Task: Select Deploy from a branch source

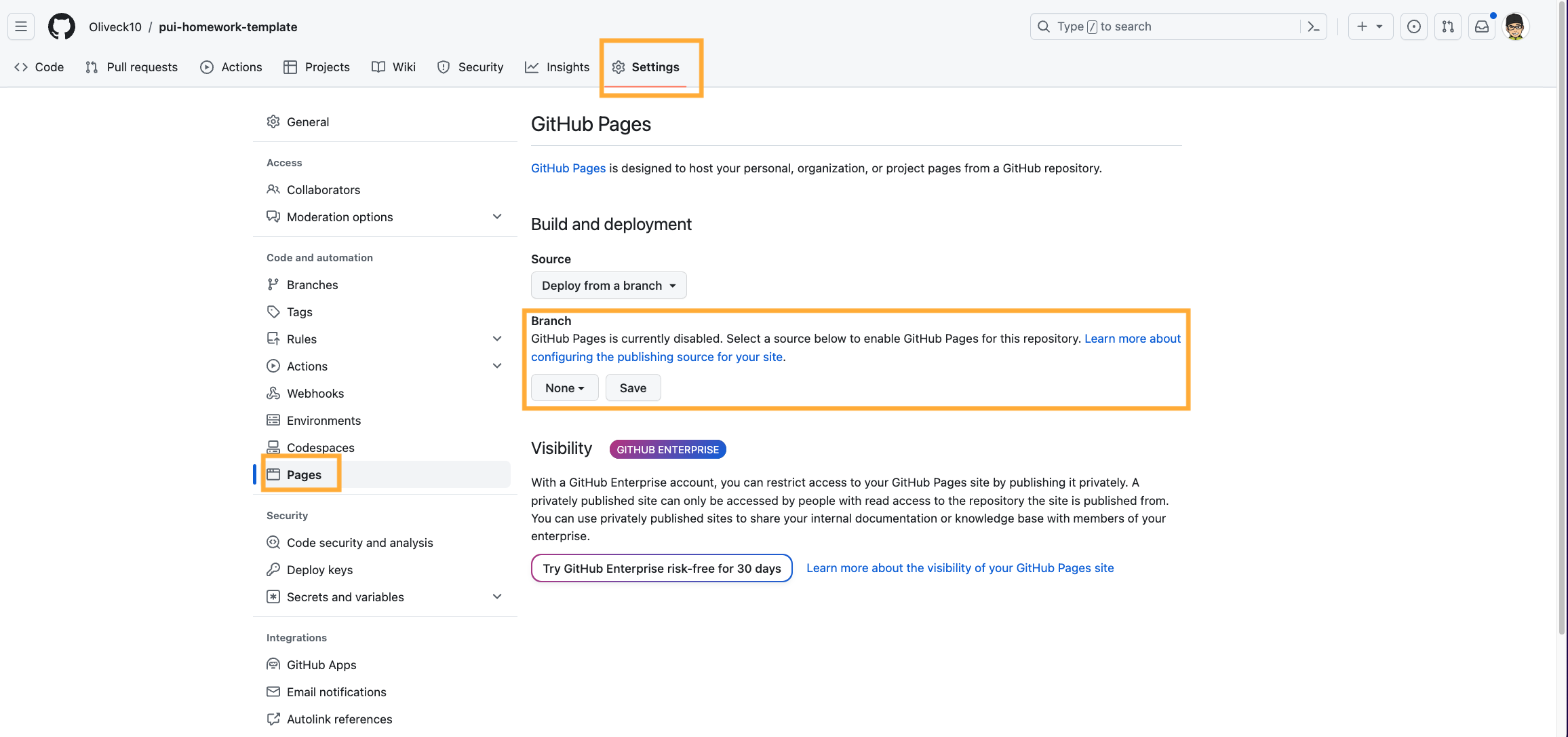Action: pos(608,285)
